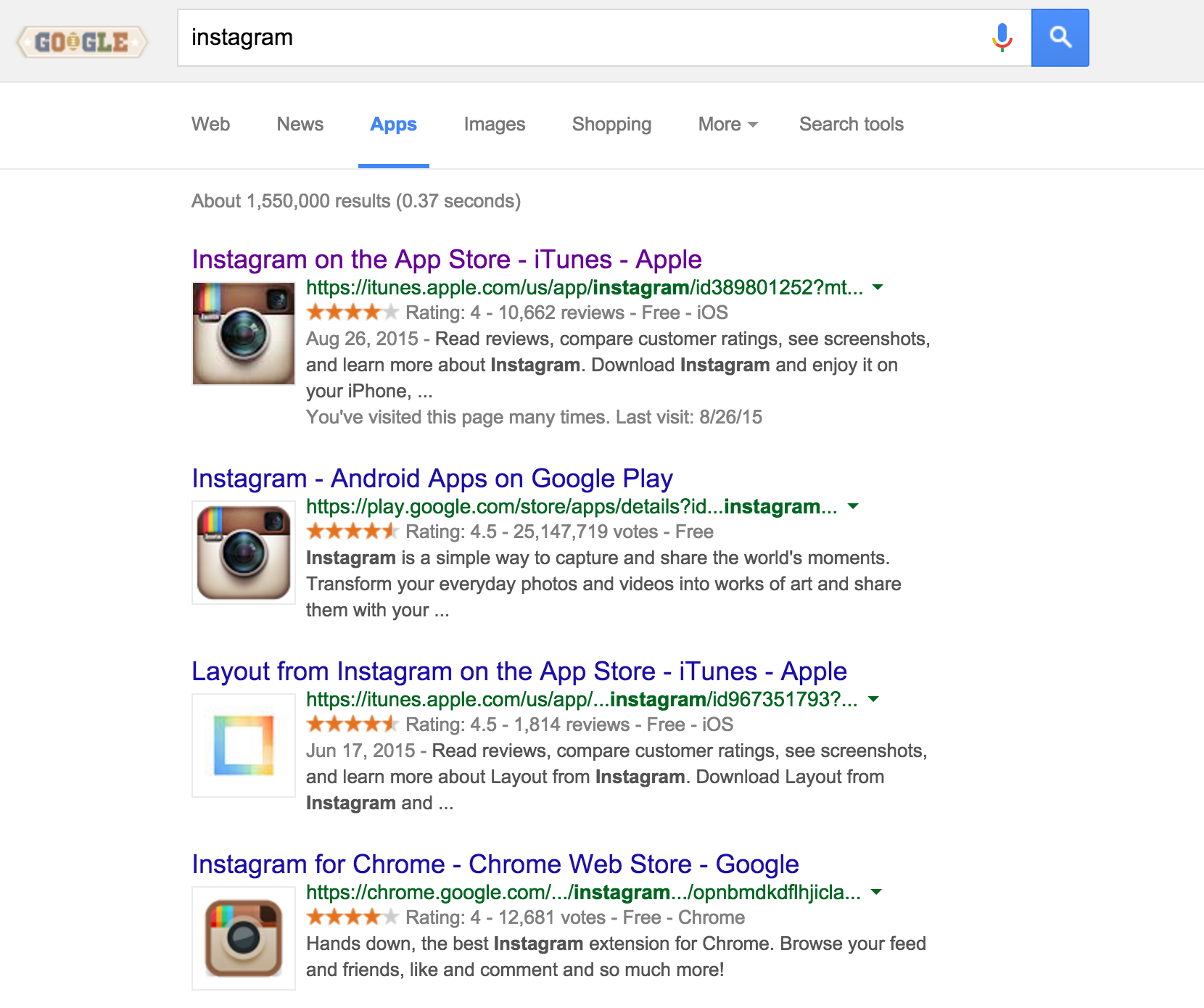The height and width of the screenshot is (1008, 1204).
Task: Activate voice search microphone icon
Action: point(1002,38)
